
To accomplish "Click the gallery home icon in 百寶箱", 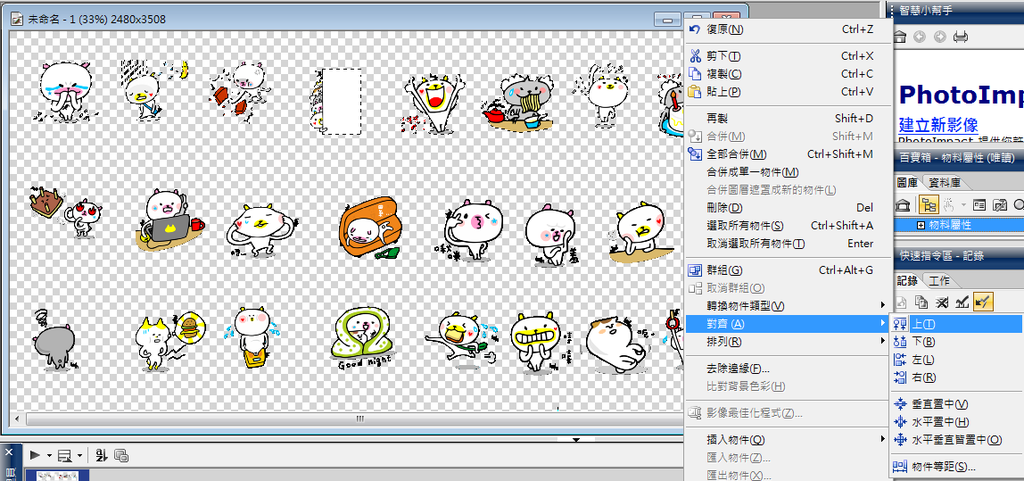I will tap(902, 204).
